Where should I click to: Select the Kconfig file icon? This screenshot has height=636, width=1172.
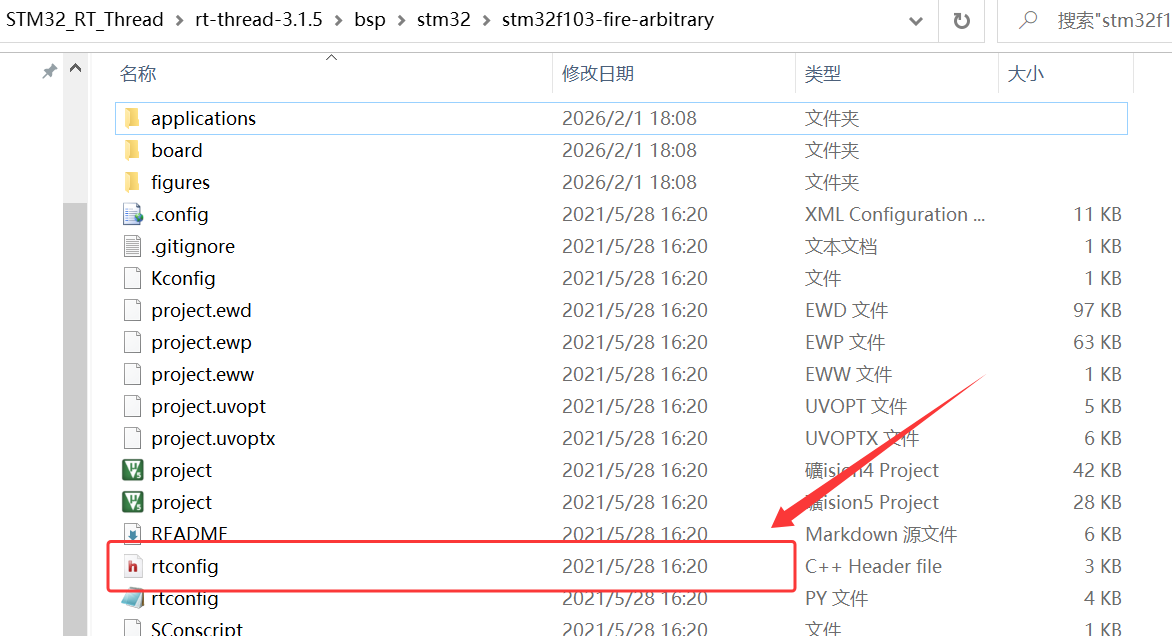pos(132,279)
